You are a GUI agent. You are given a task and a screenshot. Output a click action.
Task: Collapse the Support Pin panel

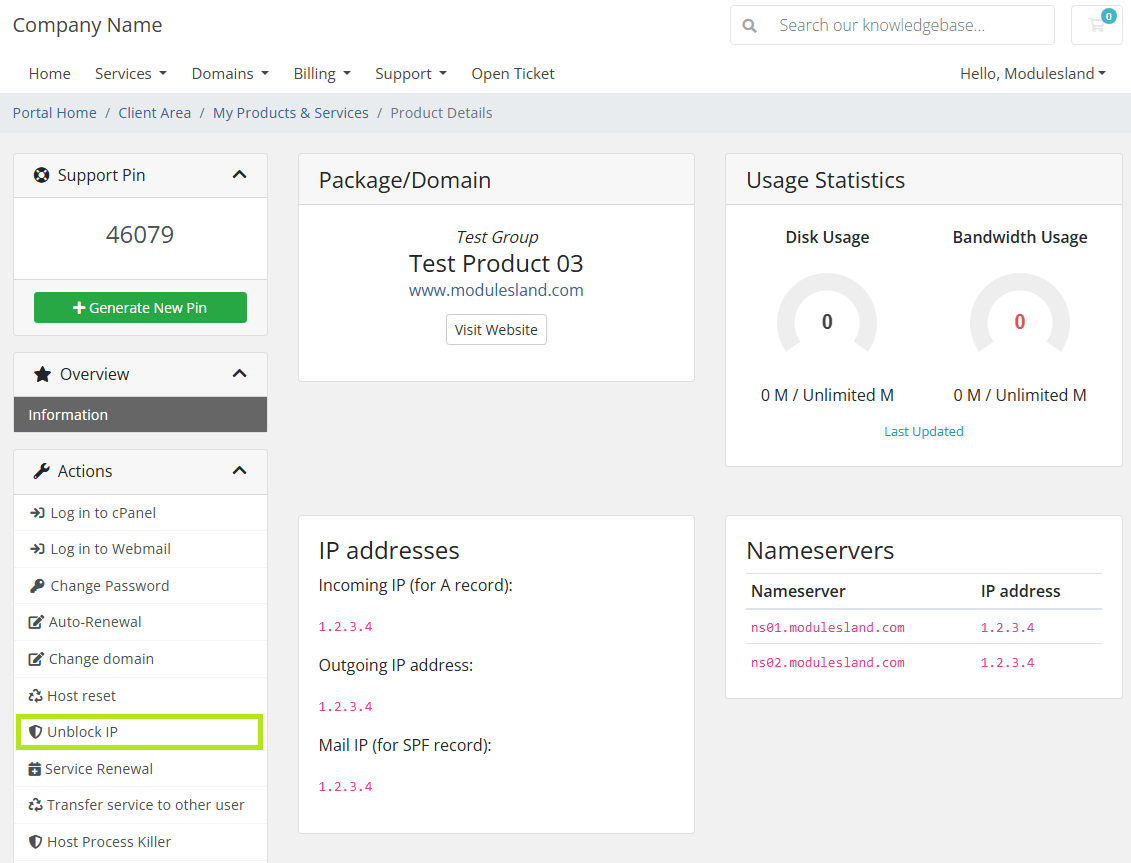pyautogui.click(x=239, y=175)
